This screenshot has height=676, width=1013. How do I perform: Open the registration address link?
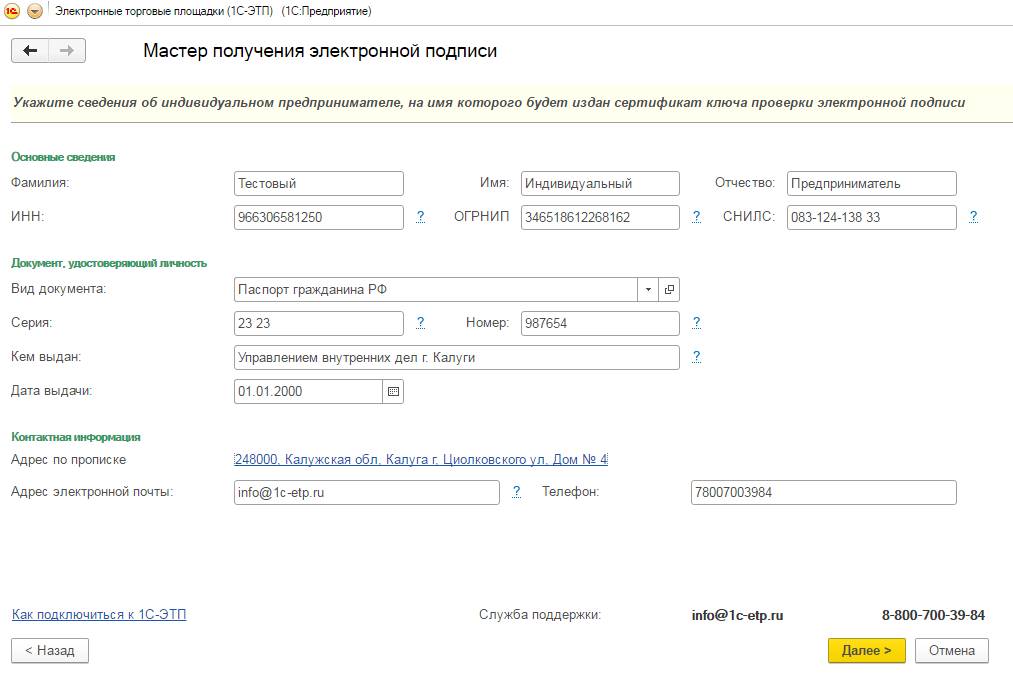(x=420, y=460)
